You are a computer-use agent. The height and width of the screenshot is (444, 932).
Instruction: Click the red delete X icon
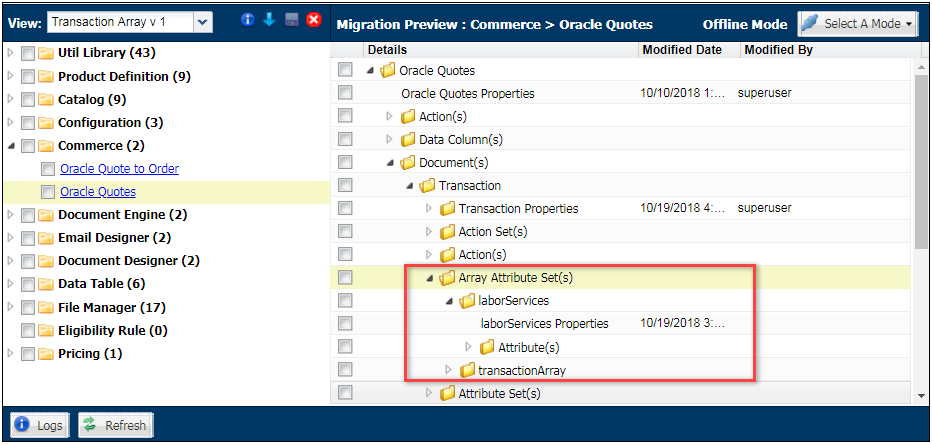313,20
